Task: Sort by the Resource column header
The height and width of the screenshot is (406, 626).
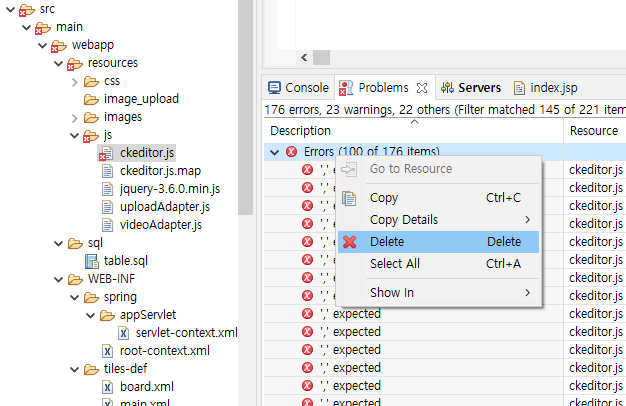Action: [x=595, y=131]
